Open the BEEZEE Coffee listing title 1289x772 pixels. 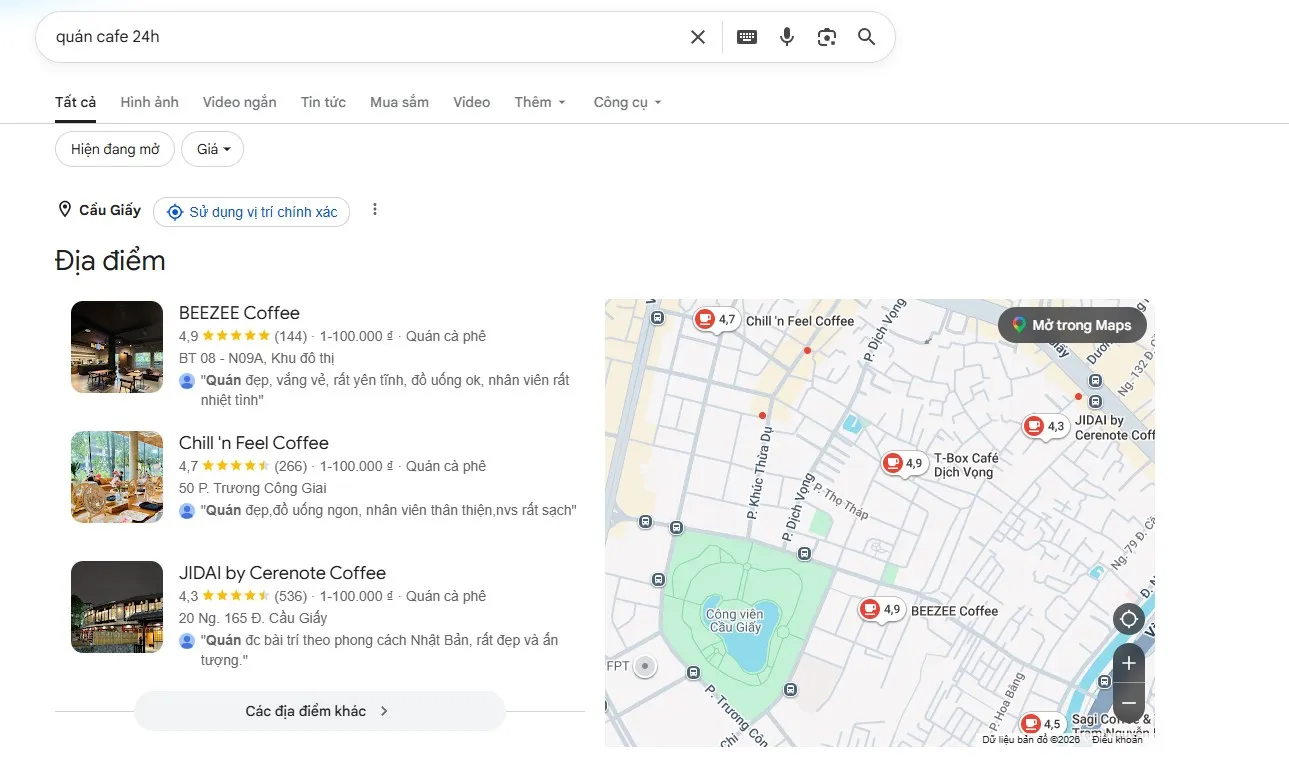[x=239, y=313]
